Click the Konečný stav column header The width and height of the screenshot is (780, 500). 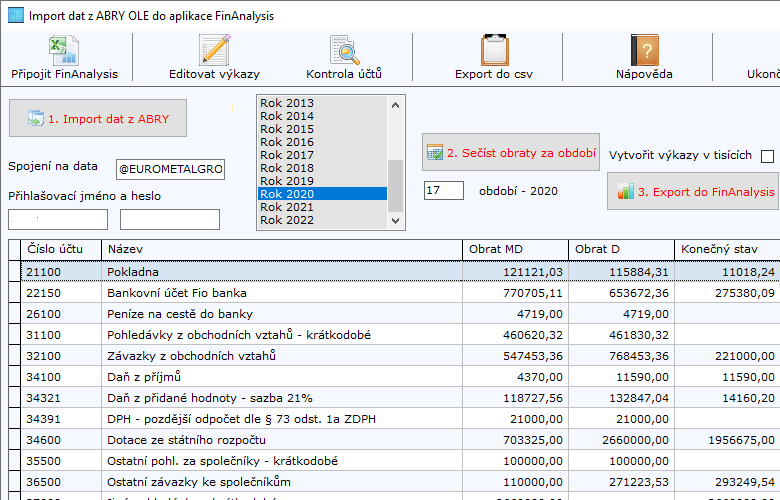[727, 249]
